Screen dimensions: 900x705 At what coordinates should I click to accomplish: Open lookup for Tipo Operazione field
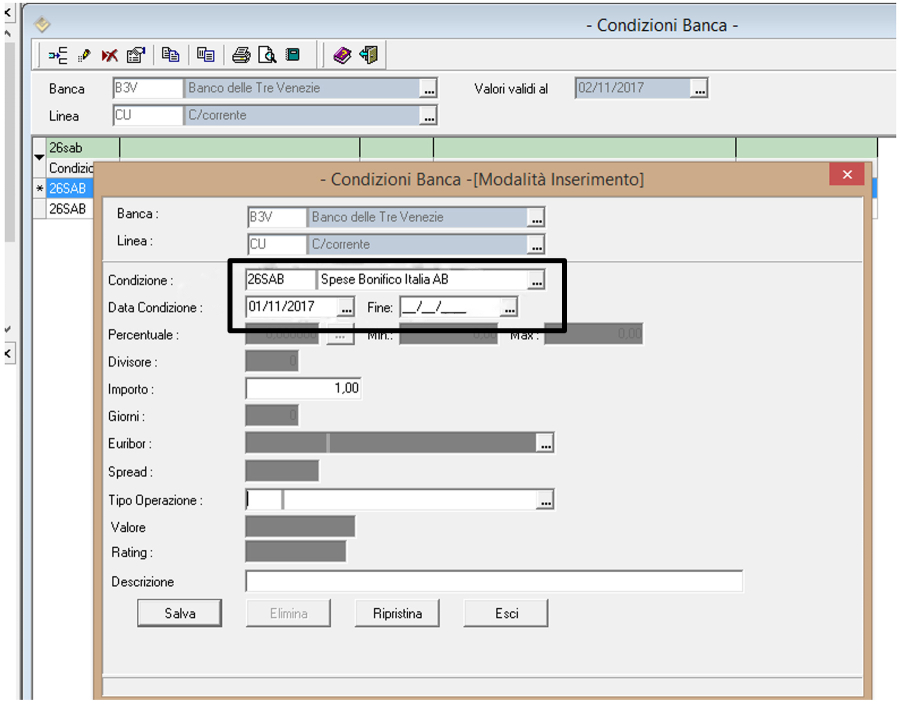click(545, 499)
